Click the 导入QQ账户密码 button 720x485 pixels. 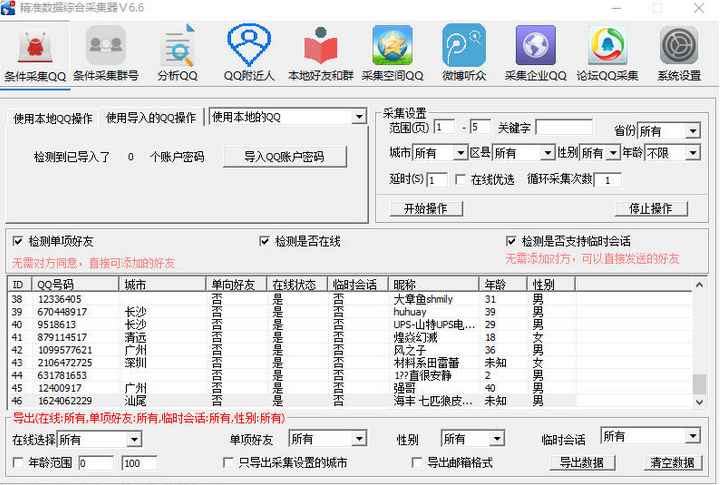(x=284, y=157)
